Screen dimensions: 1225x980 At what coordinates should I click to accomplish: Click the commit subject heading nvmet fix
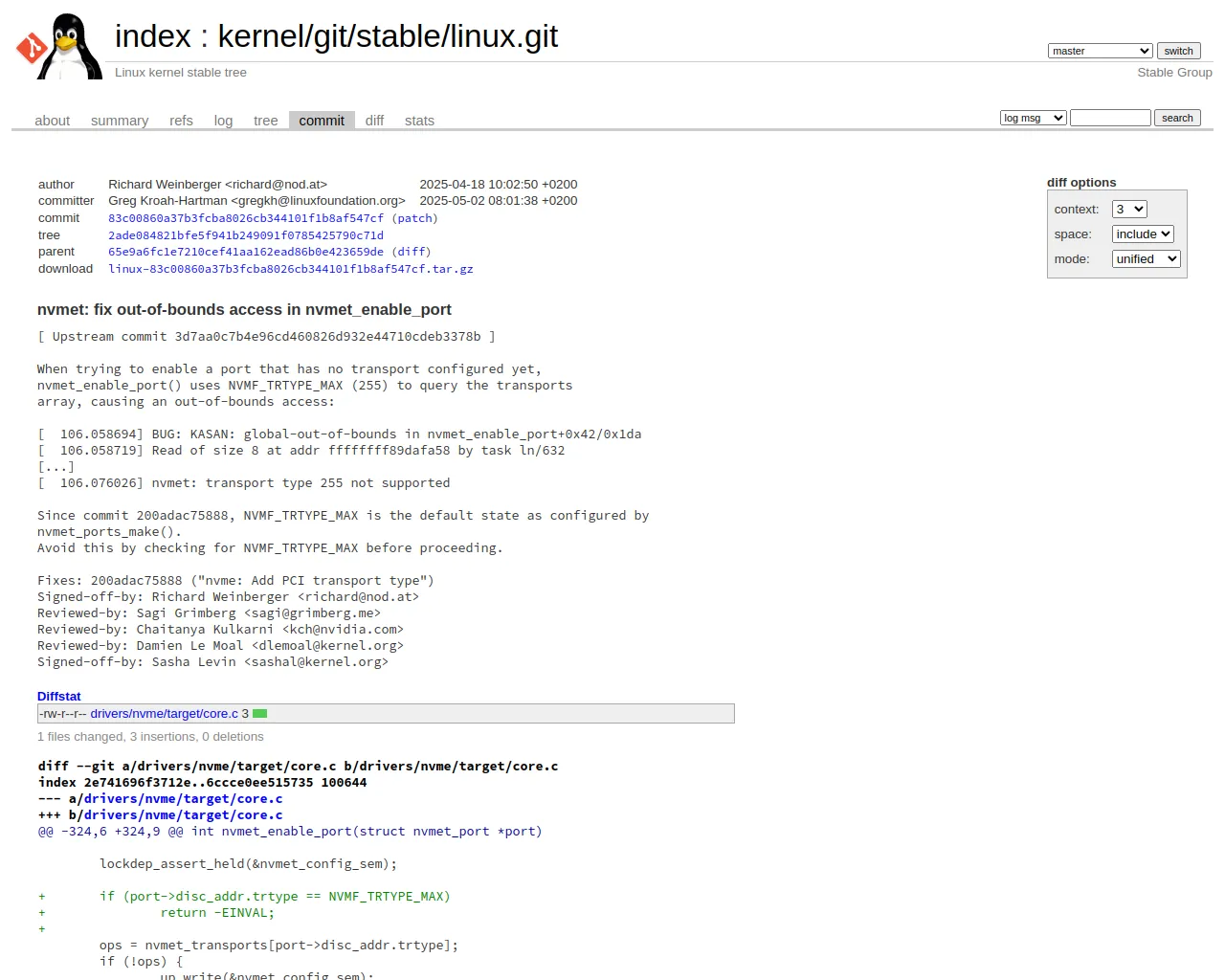click(244, 309)
